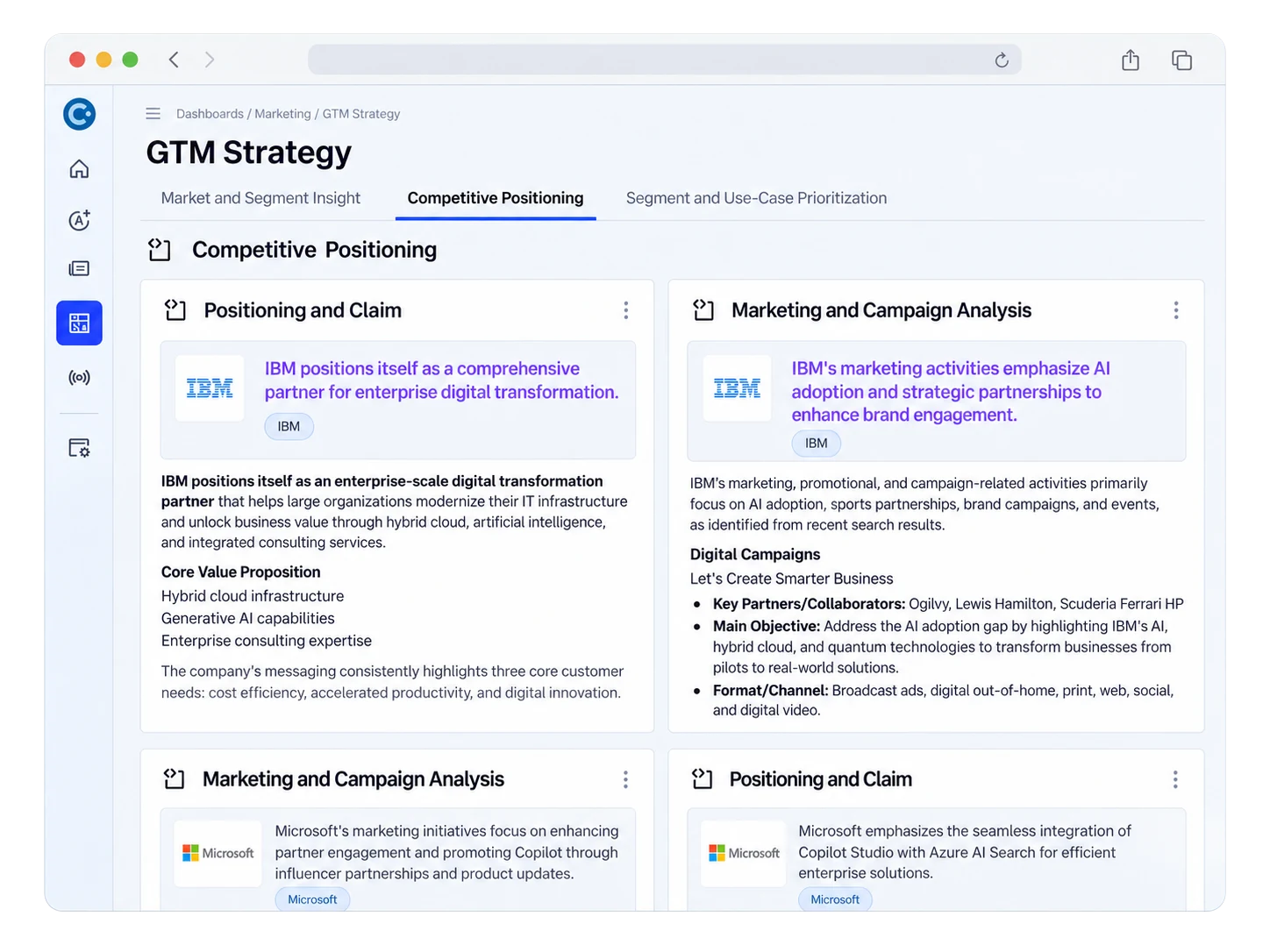Viewport: 1270px width, 952px height.
Task: Click the section icon beside Competitive Positioning heading
Action: pyautogui.click(x=160, y=250)
